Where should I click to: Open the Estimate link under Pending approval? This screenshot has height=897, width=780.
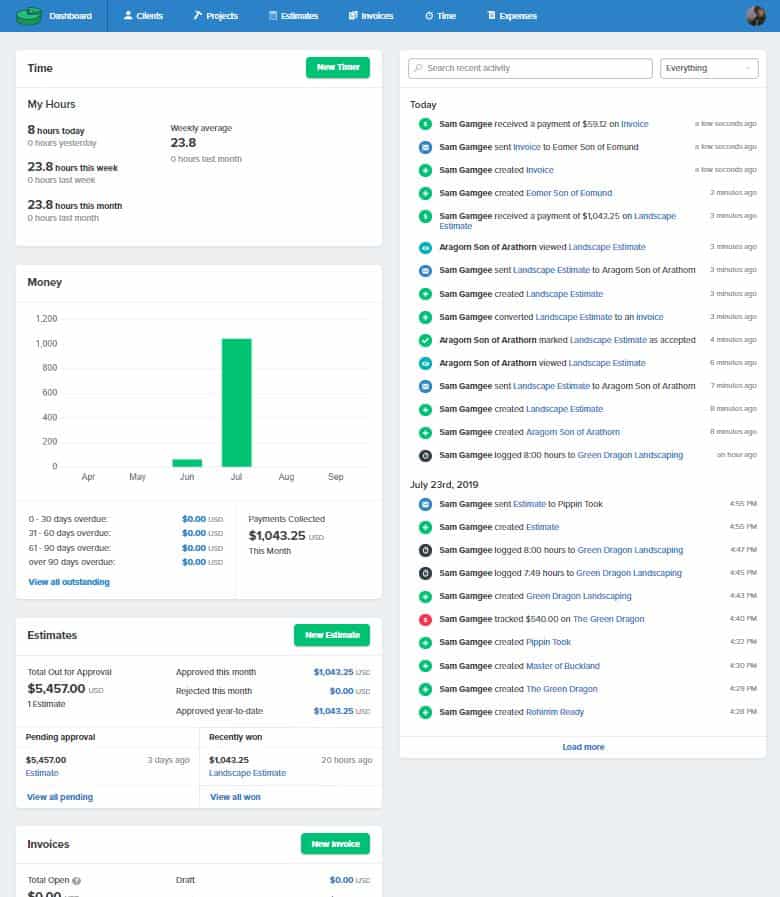42,773
